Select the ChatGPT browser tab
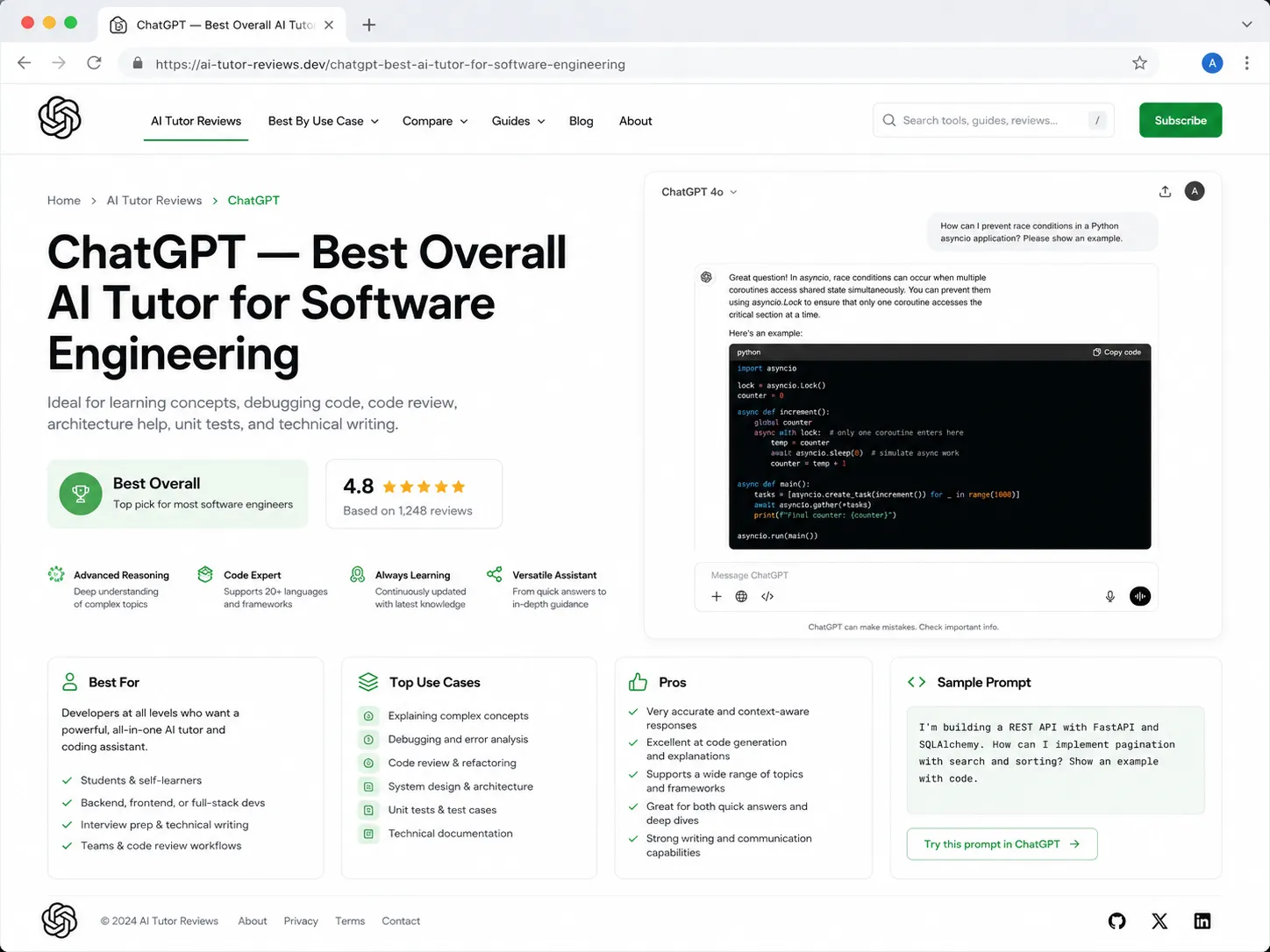 (223, 25)
